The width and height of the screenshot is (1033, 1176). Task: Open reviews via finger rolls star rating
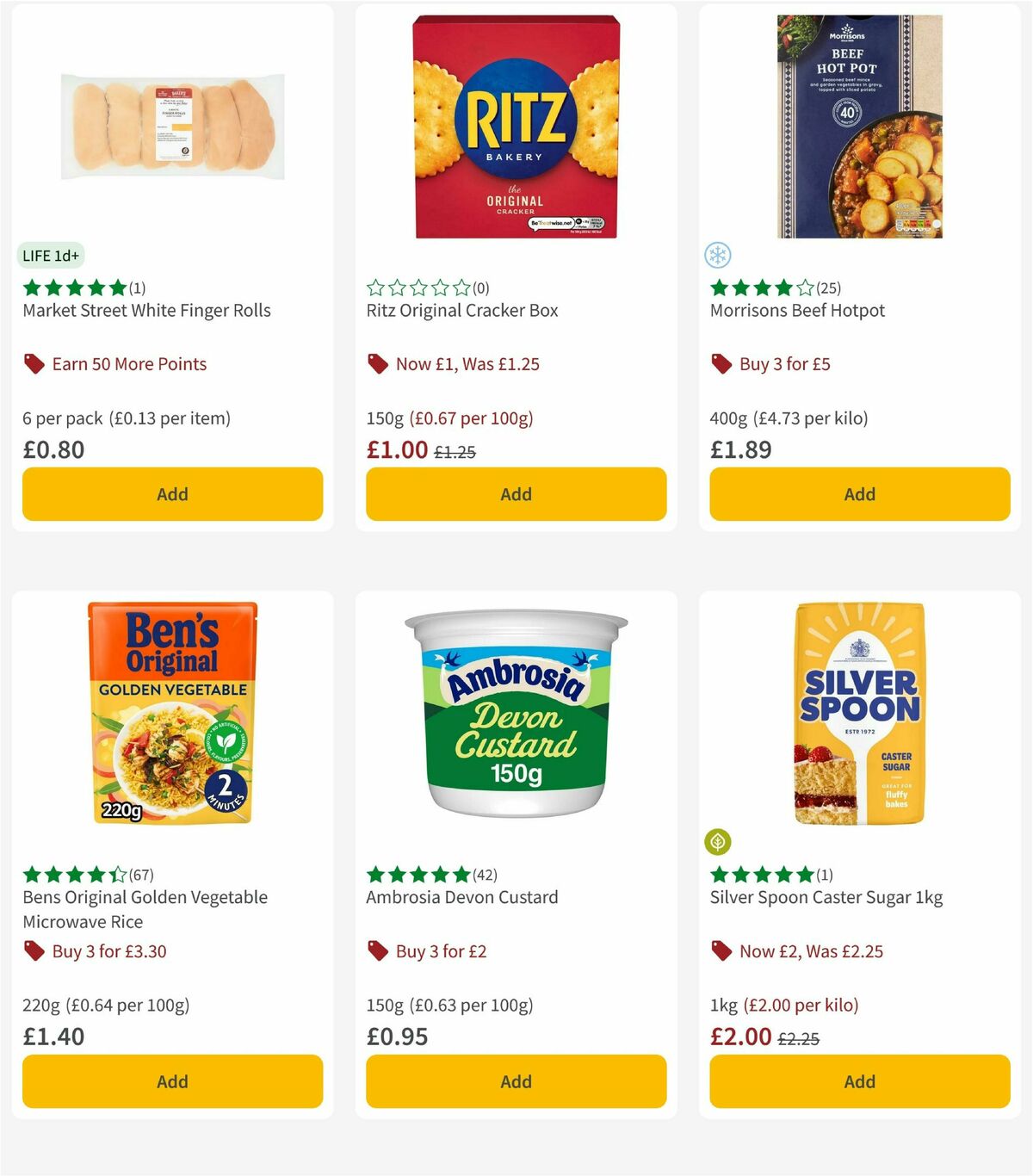(74, 287)
